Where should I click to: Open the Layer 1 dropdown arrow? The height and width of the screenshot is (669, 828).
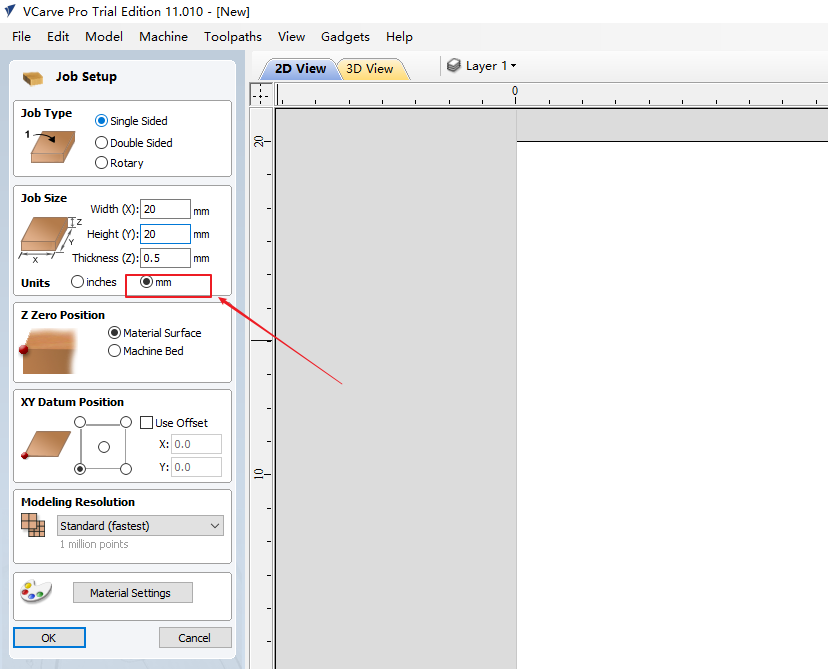coord(513,65)
